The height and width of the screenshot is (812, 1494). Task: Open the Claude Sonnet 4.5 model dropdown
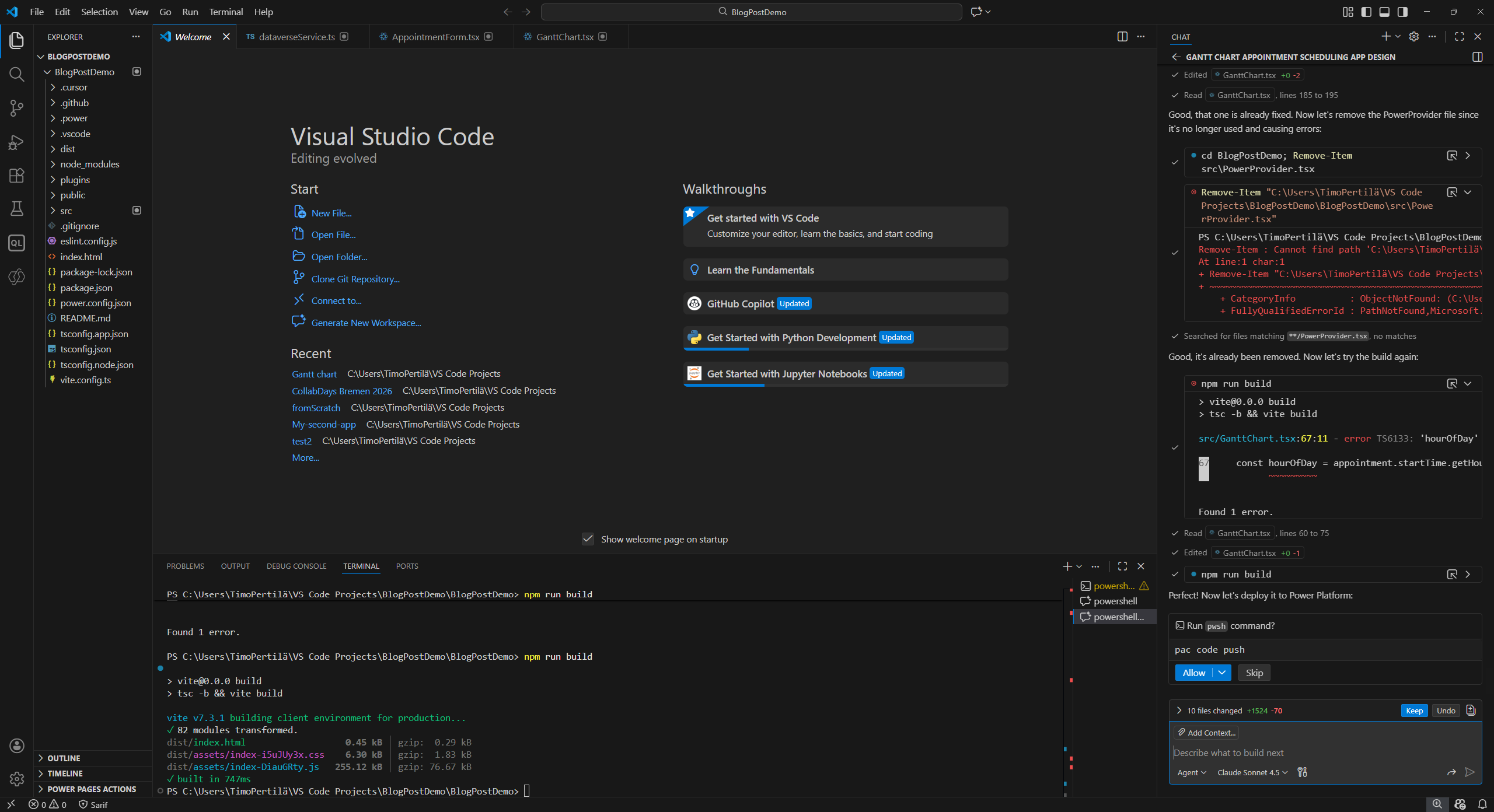[x=1252, y=772]
